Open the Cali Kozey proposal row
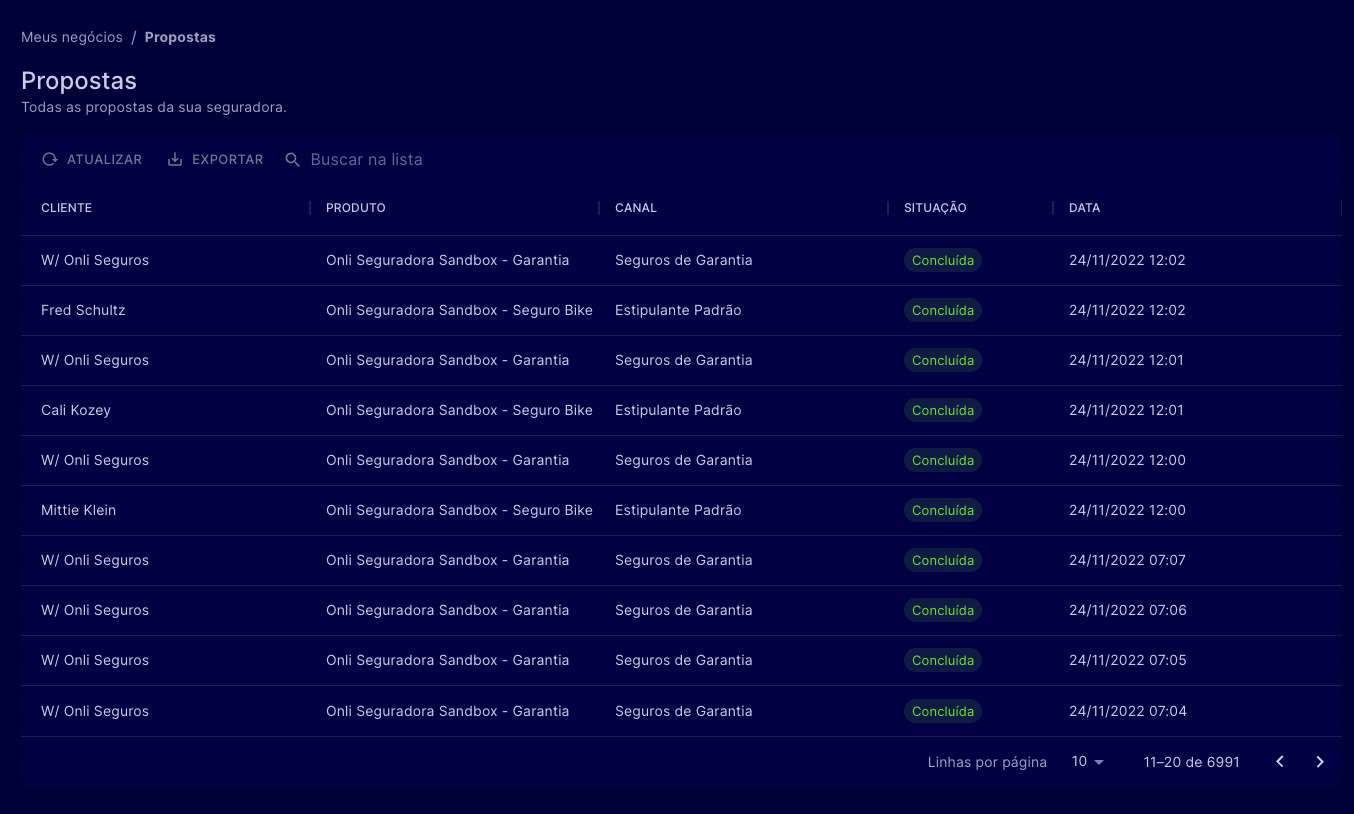The width and height of the screenshot is (1354, 814). pyautogui.click(x=76, y=410)
